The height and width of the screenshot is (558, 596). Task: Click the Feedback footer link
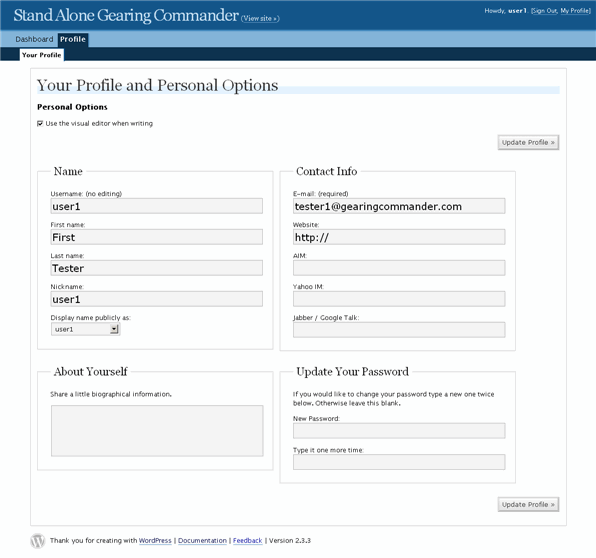[247, 541]
